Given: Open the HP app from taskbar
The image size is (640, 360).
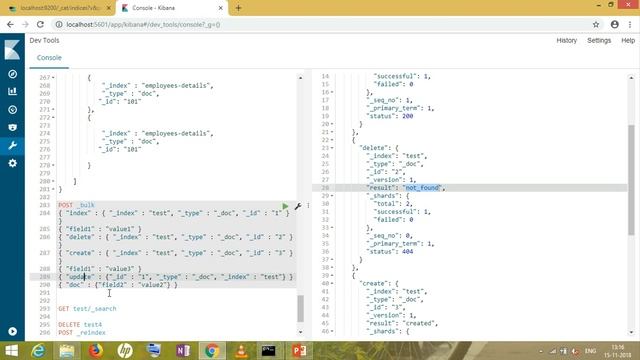Looking at the screenshot, I should [125, 351].
